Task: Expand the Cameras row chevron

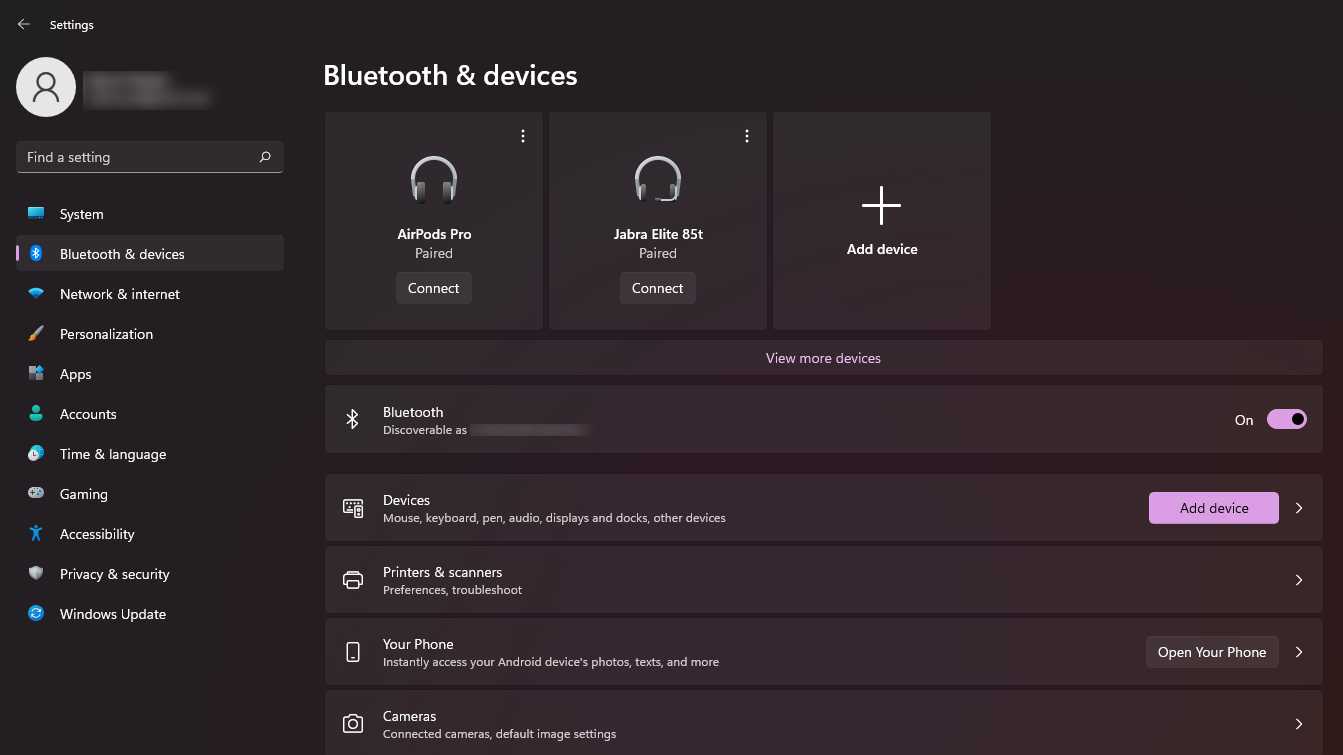Action: 1299,724
